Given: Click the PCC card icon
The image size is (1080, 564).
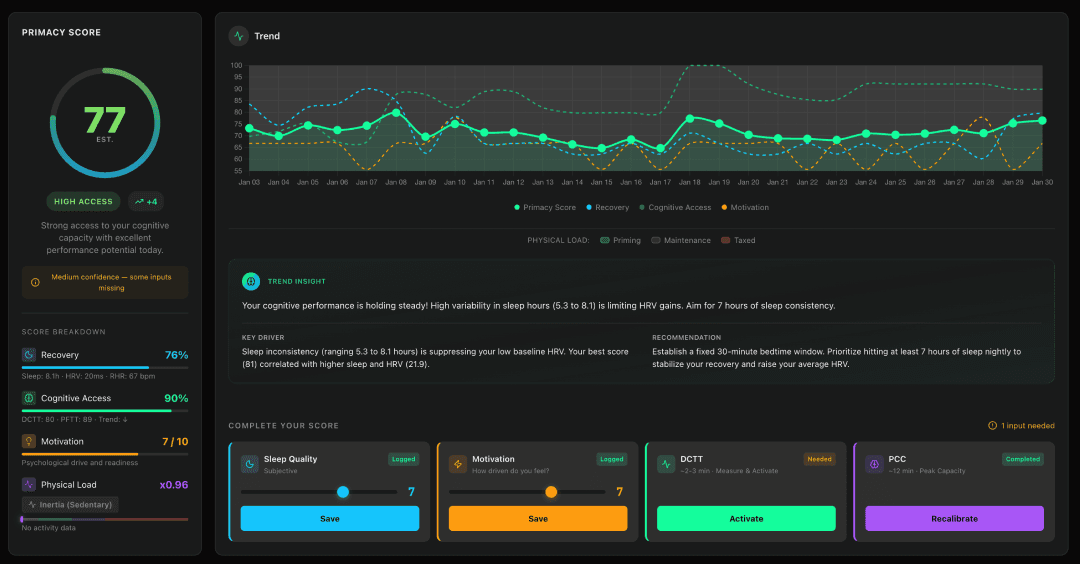Looking at the screenshot, I should click(874, 464).
